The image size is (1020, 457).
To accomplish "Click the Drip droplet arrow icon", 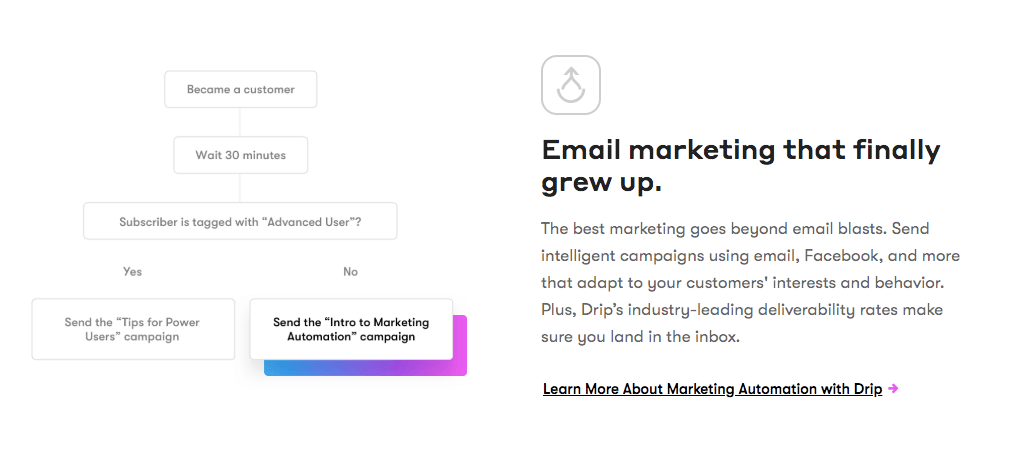I will pyautogui.click(x=570, y=85).
